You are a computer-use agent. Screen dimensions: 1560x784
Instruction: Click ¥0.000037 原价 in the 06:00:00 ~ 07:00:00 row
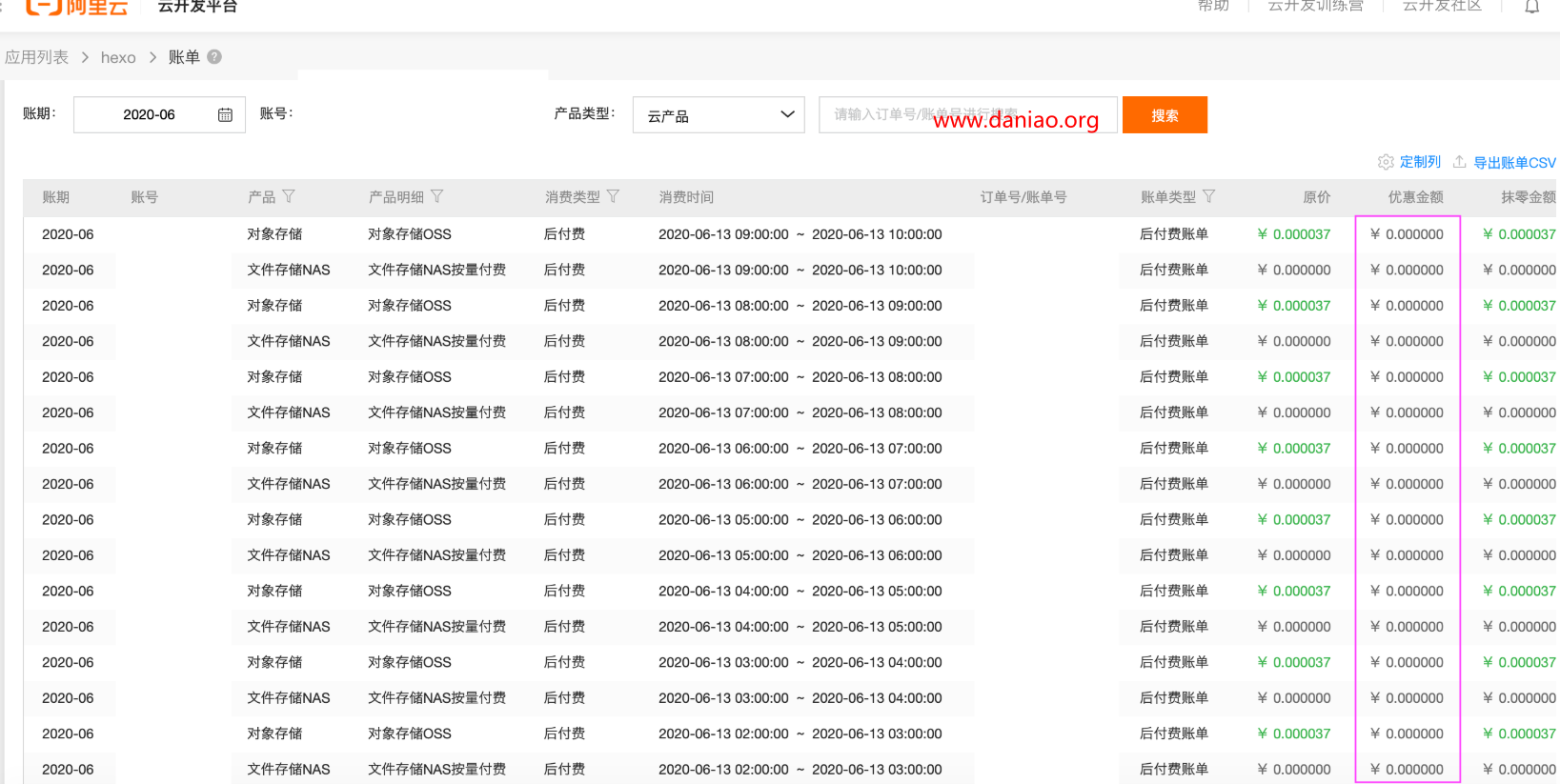[x=1293, y=449]
